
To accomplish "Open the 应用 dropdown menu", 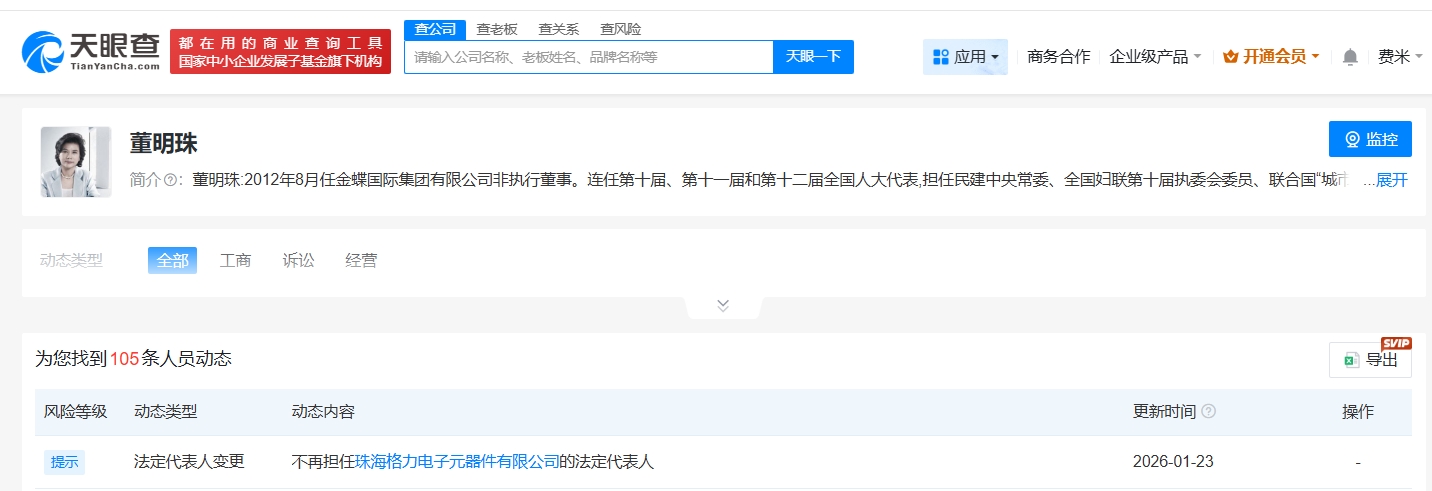I will tap(965, 57).
